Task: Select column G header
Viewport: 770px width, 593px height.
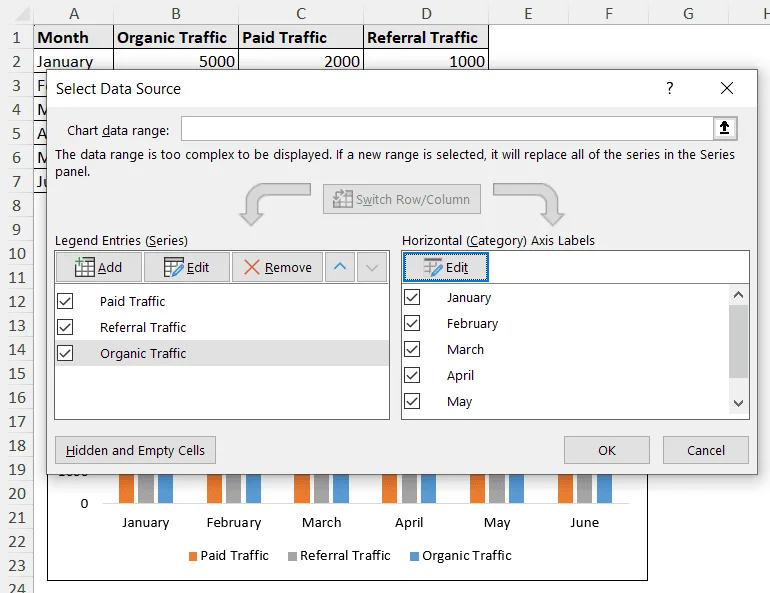Action: tap(688, 13)
